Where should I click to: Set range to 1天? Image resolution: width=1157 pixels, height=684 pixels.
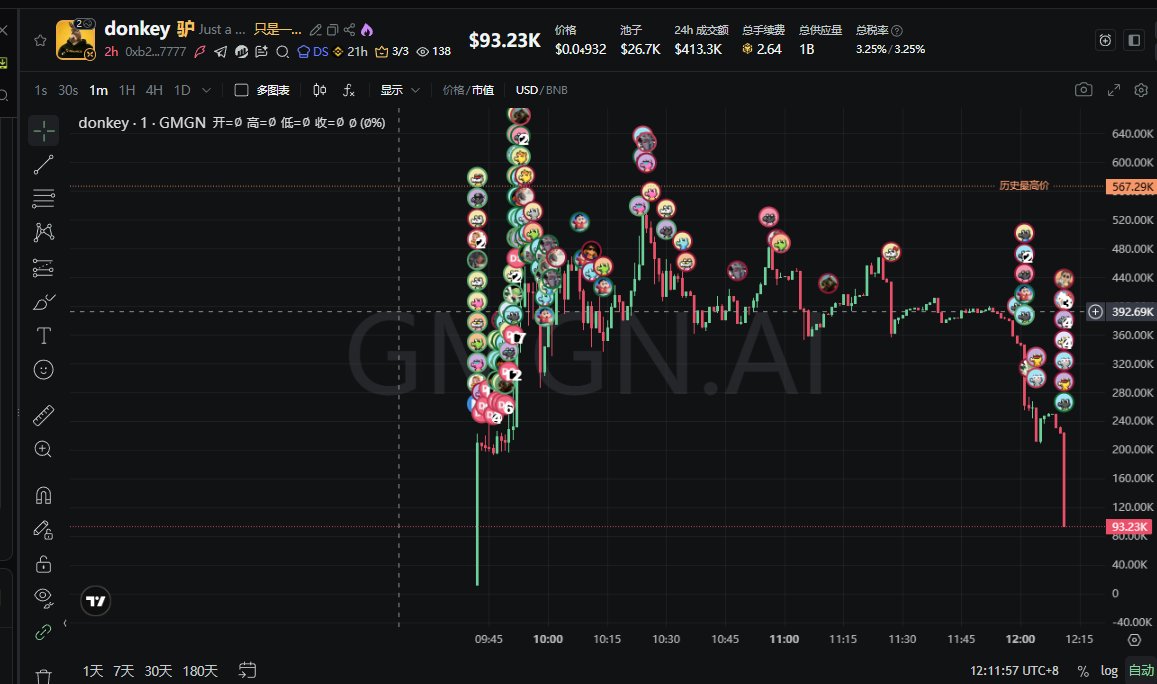point(93,671)
